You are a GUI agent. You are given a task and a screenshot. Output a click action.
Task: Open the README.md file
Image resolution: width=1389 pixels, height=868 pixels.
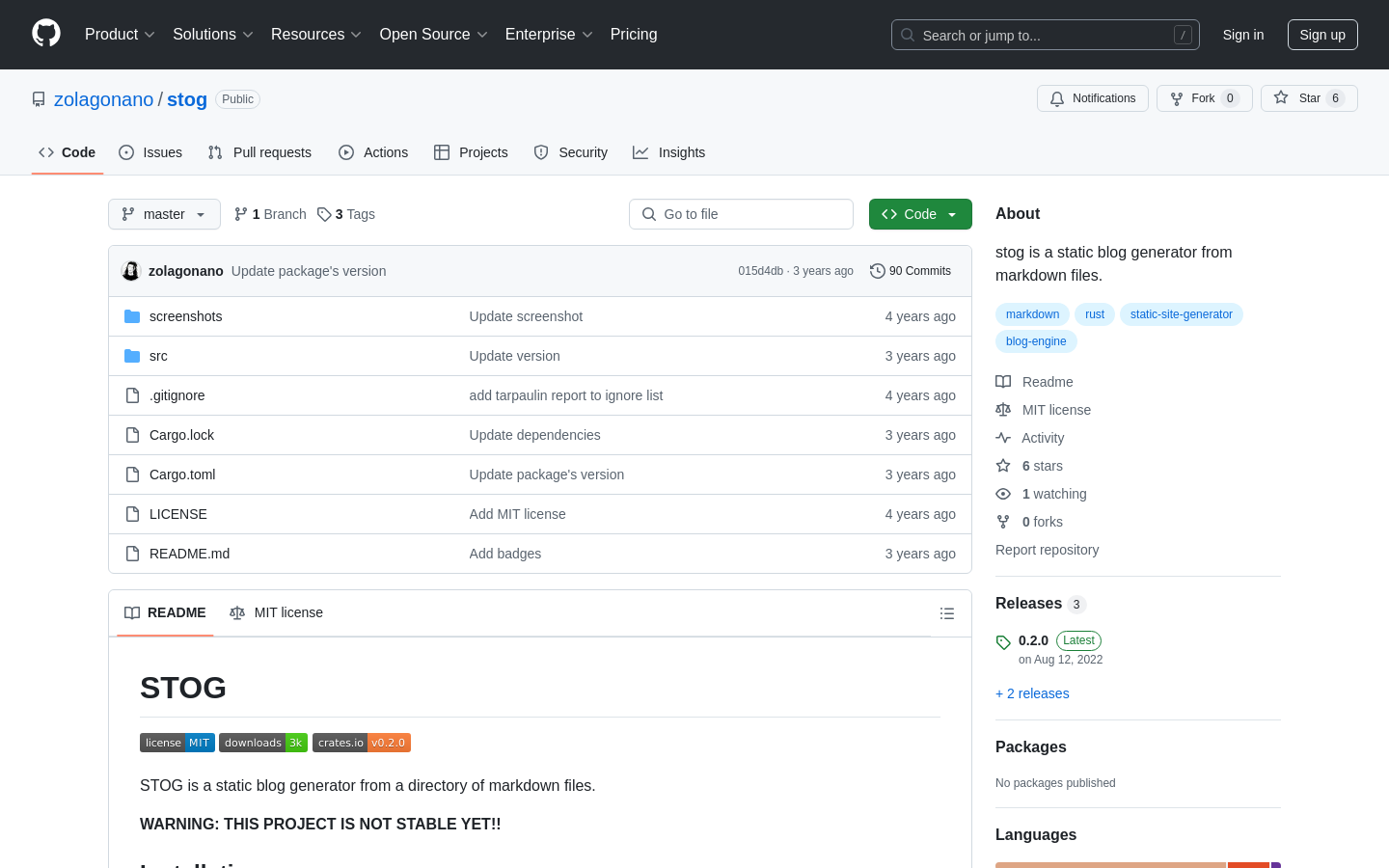pyautogui.click(x=189, y=554)
